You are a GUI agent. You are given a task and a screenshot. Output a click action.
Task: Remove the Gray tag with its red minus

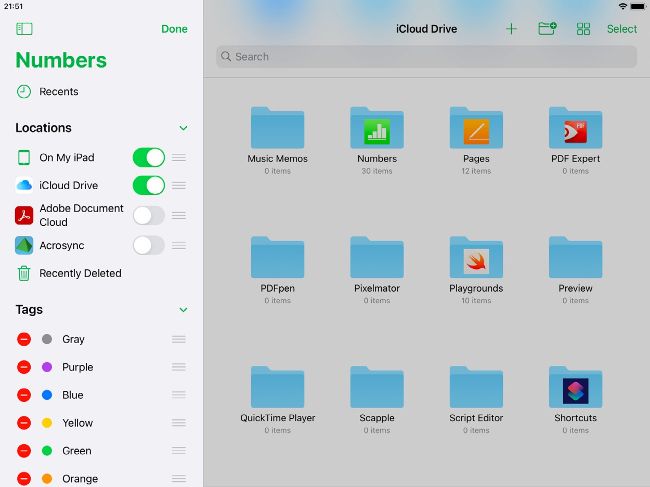tap(24, 339)
